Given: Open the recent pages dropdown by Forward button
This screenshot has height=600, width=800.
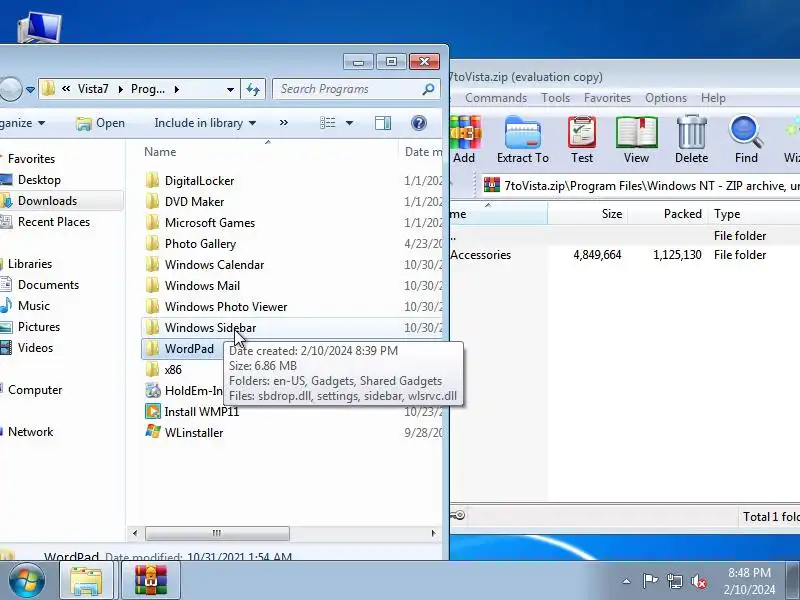Looking at the screenshot, I should (x=30, y=90).
